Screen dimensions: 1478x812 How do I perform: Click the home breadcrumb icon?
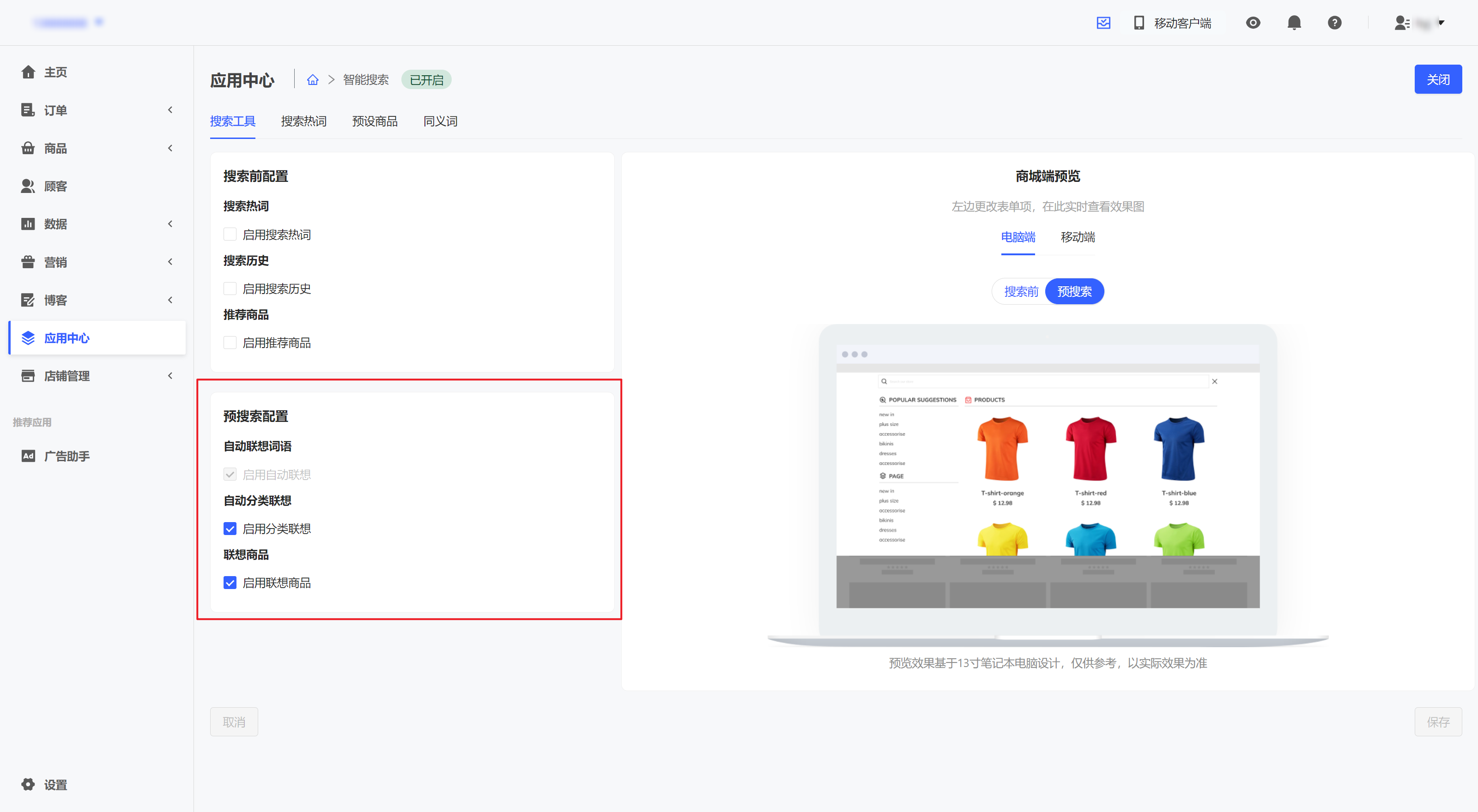coord(312,80)
